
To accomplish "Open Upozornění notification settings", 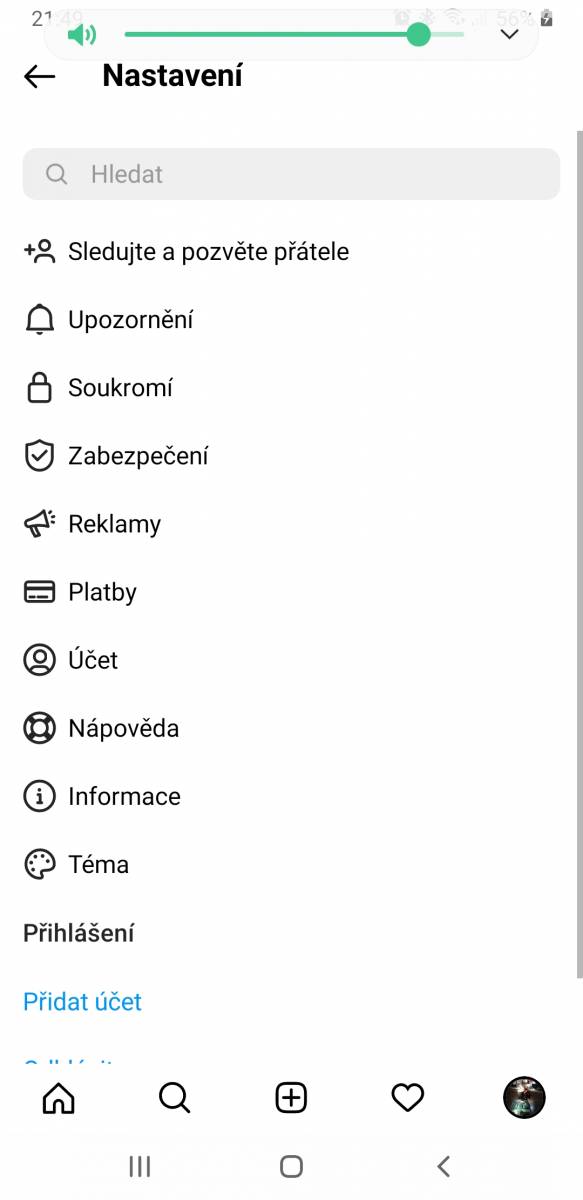I will tap(291, 320).
